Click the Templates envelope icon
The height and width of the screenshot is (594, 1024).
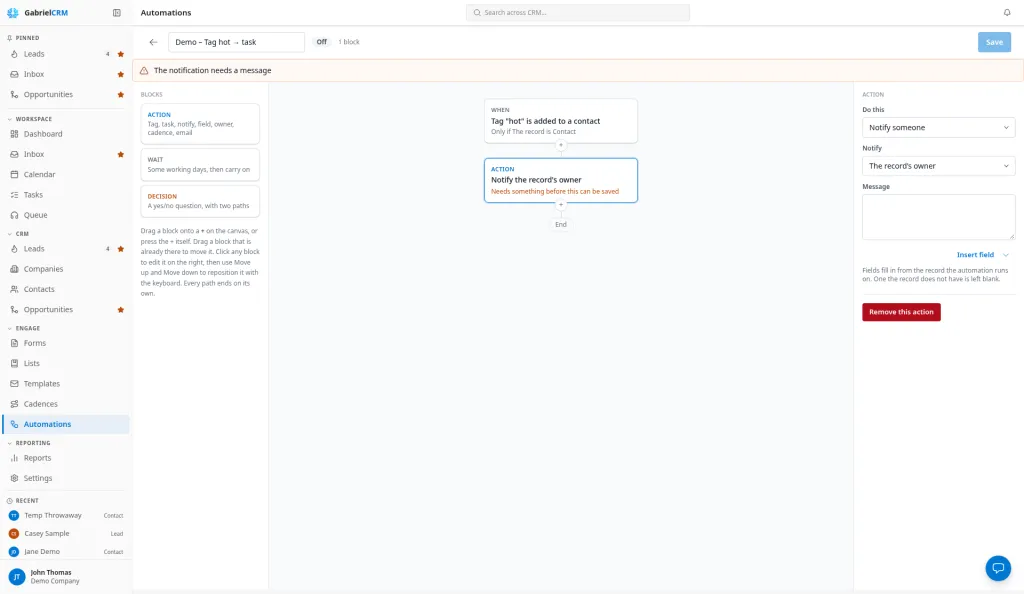(x=14, y=383)
